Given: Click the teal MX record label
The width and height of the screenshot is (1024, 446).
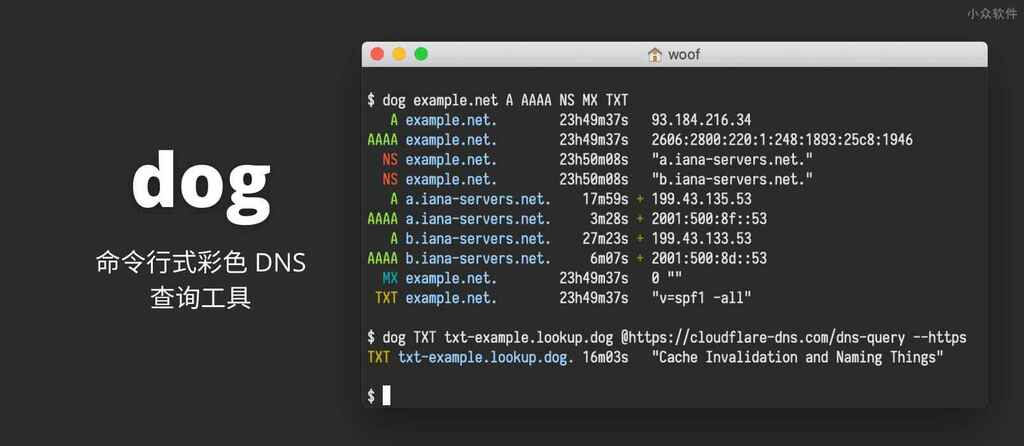Looking at the screenshot, I should (x=390, y=278).
